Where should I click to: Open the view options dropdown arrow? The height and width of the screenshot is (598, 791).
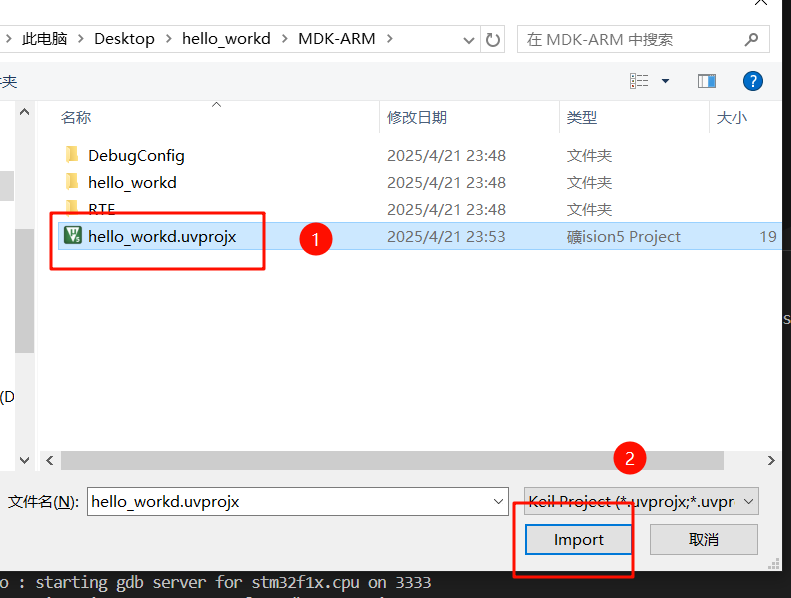click(665, 81)
